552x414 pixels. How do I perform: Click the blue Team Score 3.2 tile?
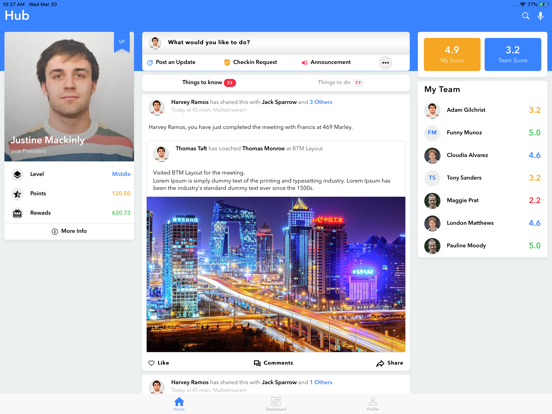click(513, 55)
